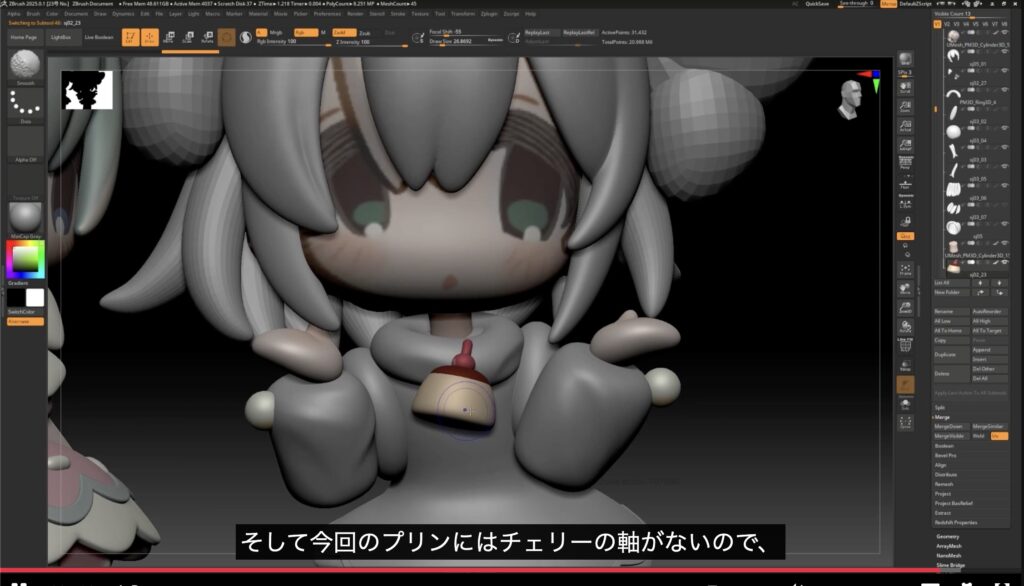Expand the Project BasRelief section
Screen dimensions: 1024x586
(x=953, y=503)
